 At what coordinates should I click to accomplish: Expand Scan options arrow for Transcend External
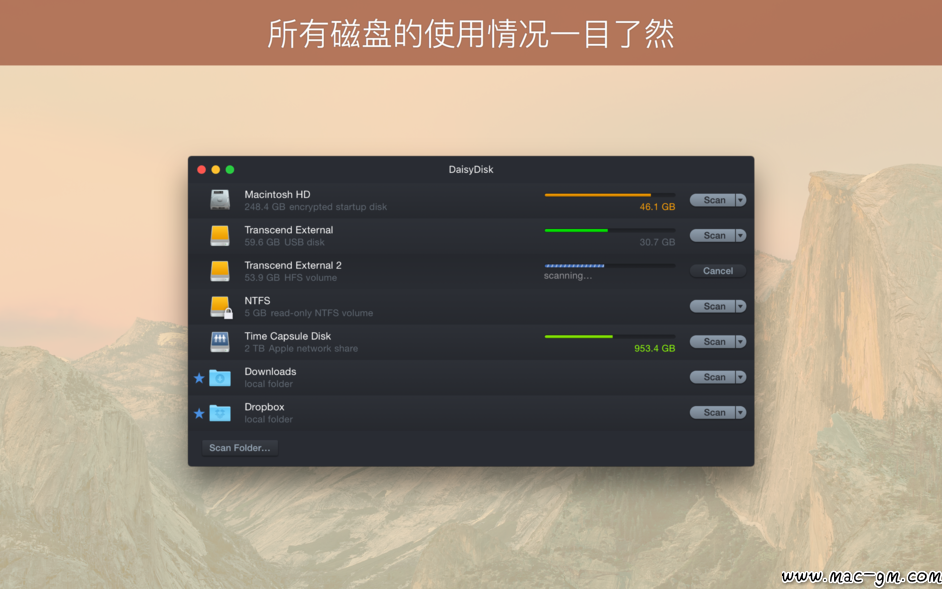[741, 236]
